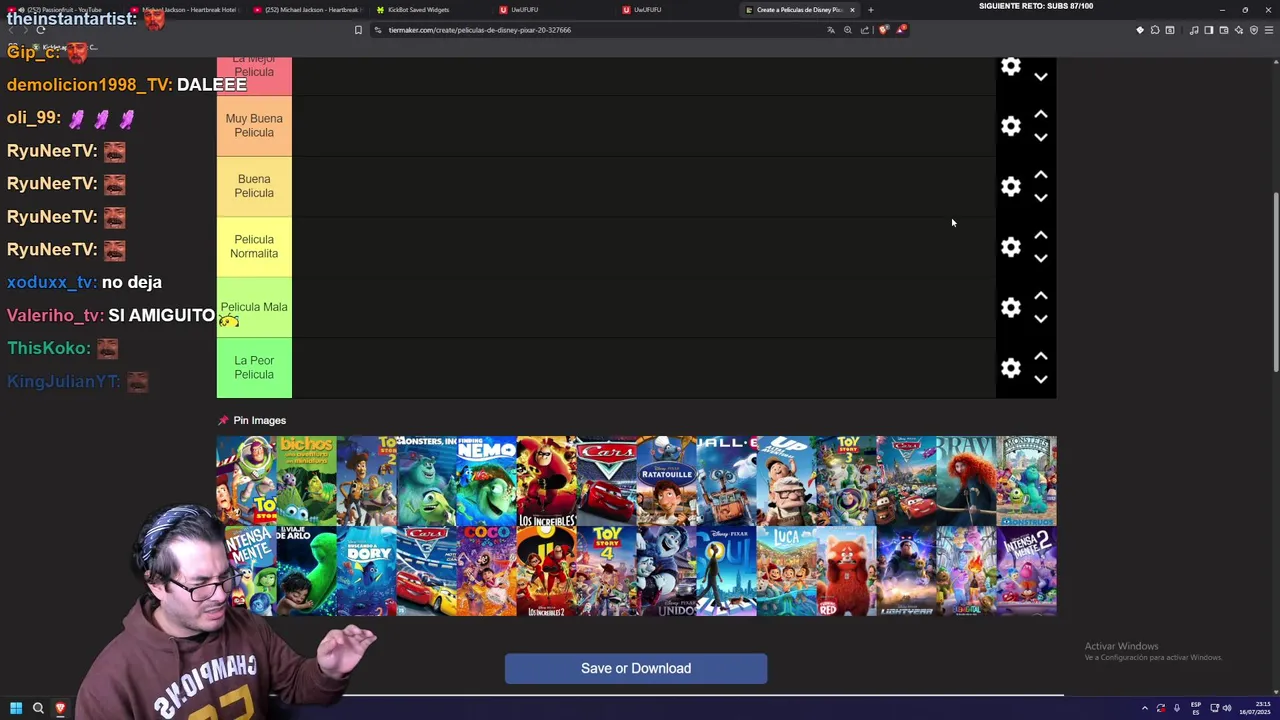
Task: Pick the Intensa Mente 2 poster
Action: click(1027, 571)
